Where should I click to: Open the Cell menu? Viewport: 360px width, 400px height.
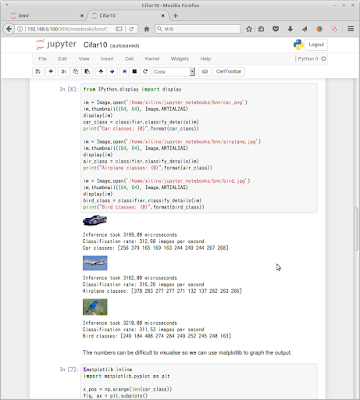click(x=129, y=59)
